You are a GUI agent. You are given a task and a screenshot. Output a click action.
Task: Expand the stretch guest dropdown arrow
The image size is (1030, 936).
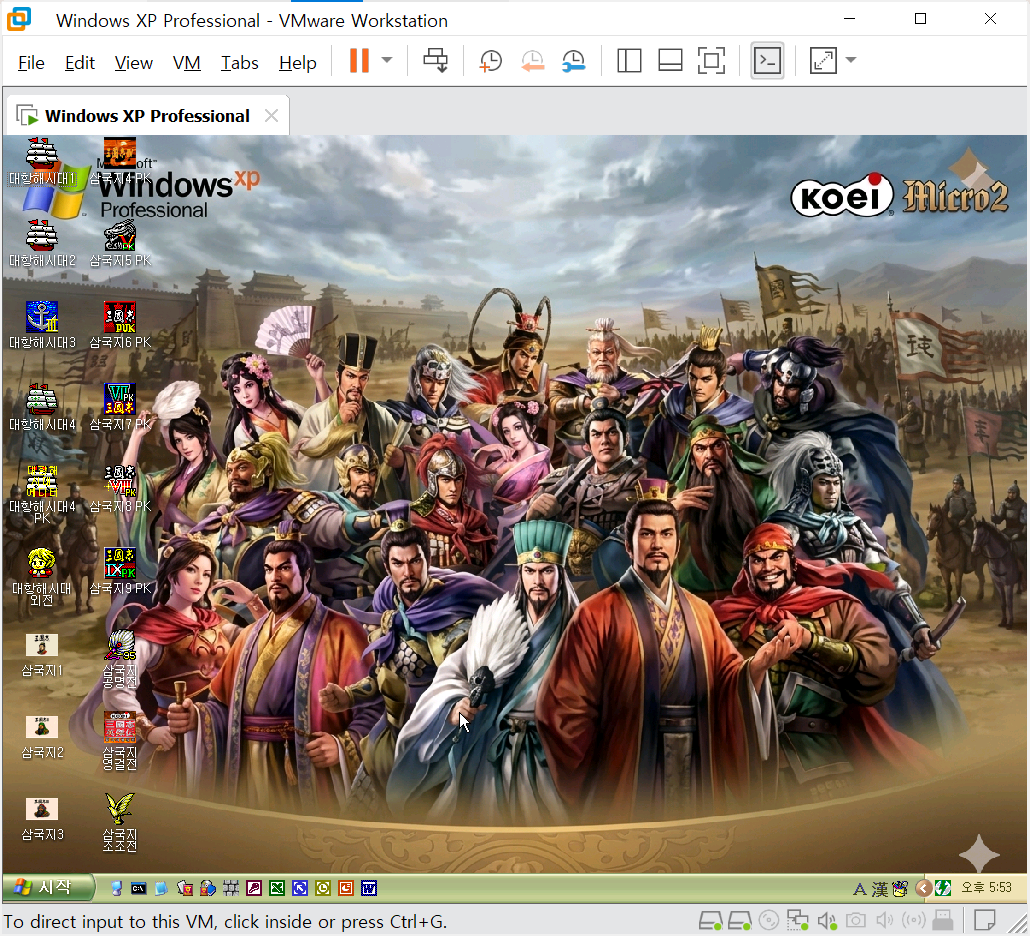point(851,60)
